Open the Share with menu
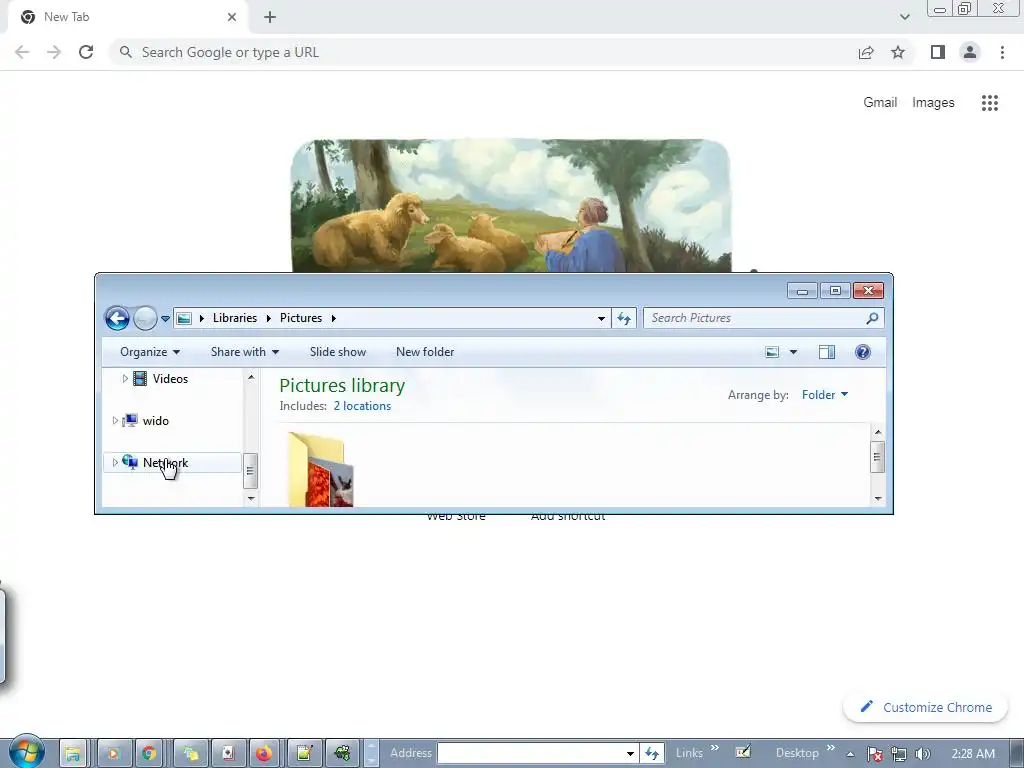 (x=245, y=352)
